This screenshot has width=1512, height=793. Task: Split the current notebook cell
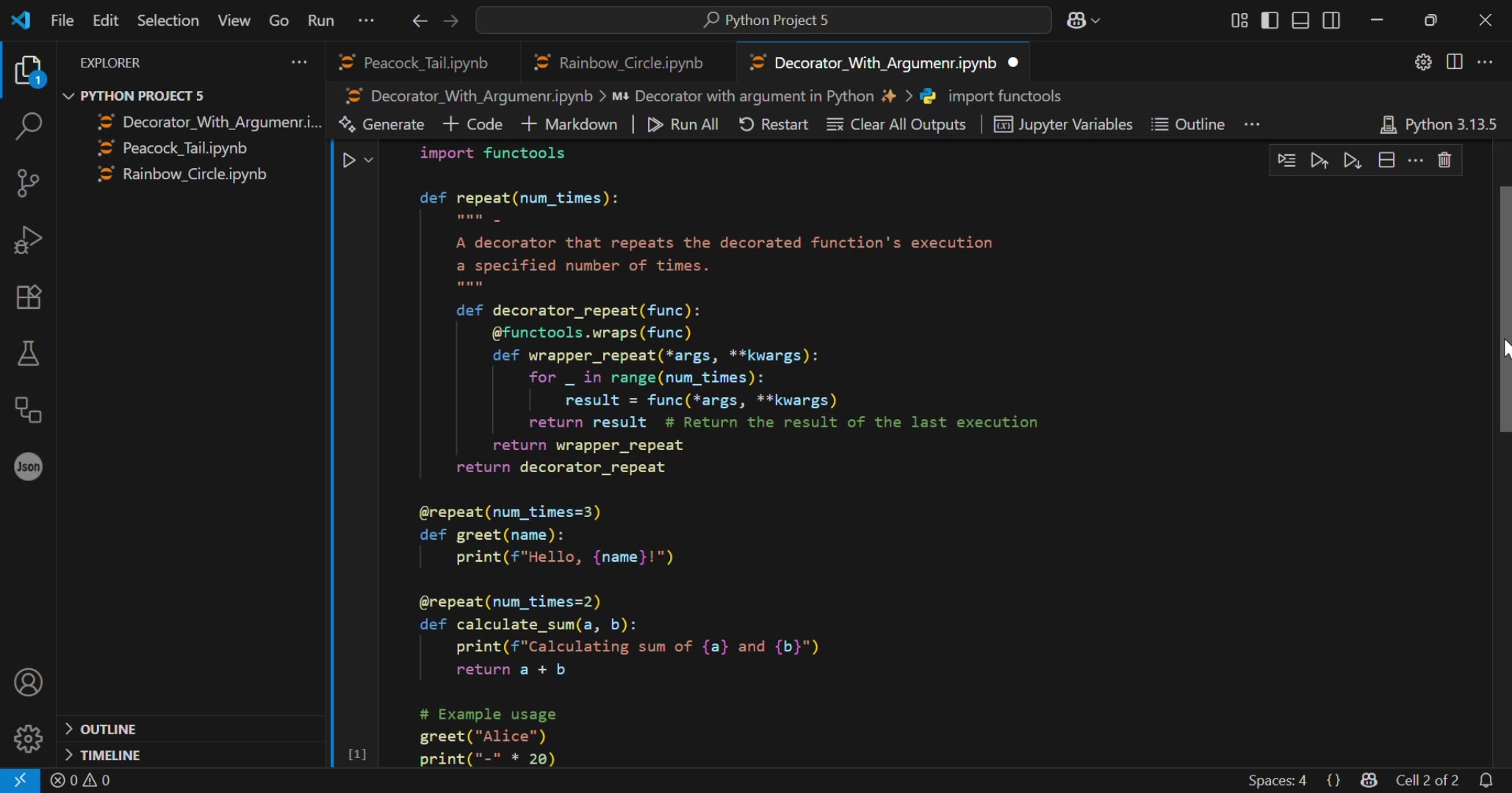coord(1387,160)
